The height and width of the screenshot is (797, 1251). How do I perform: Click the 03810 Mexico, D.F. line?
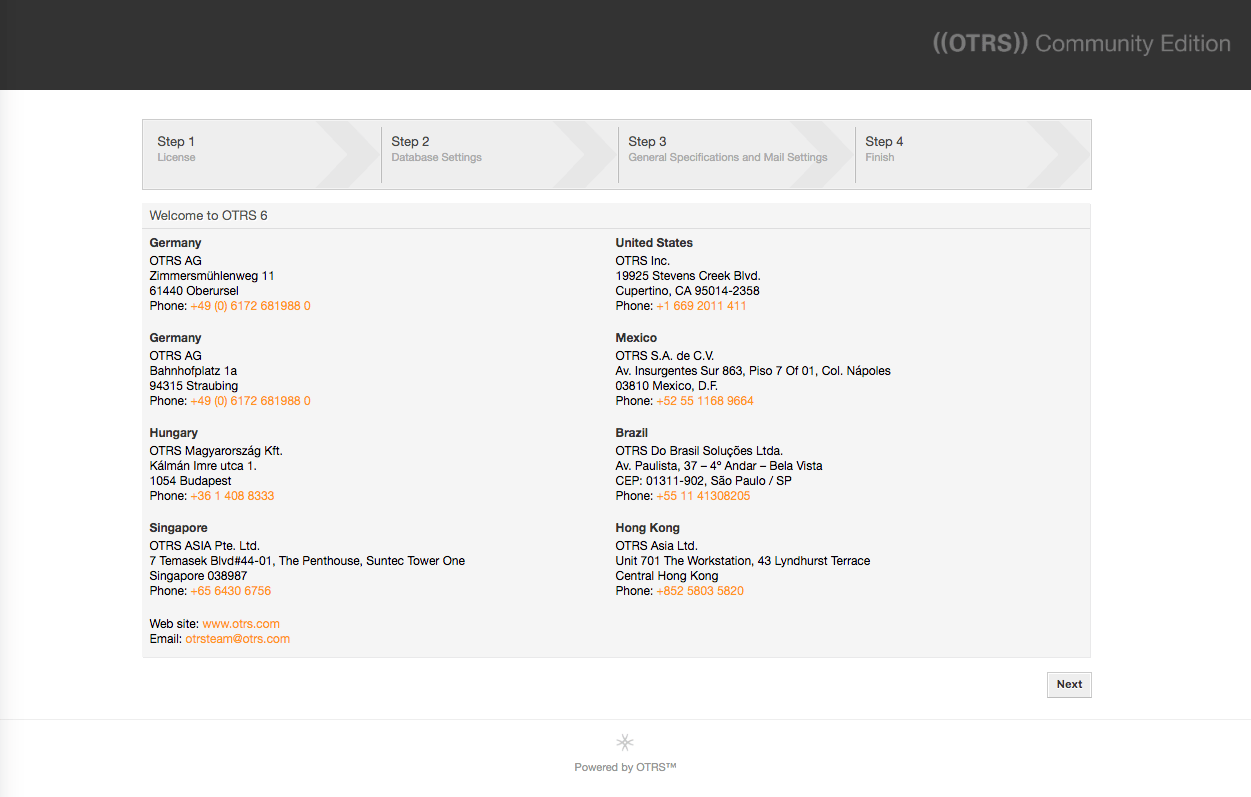667,386
